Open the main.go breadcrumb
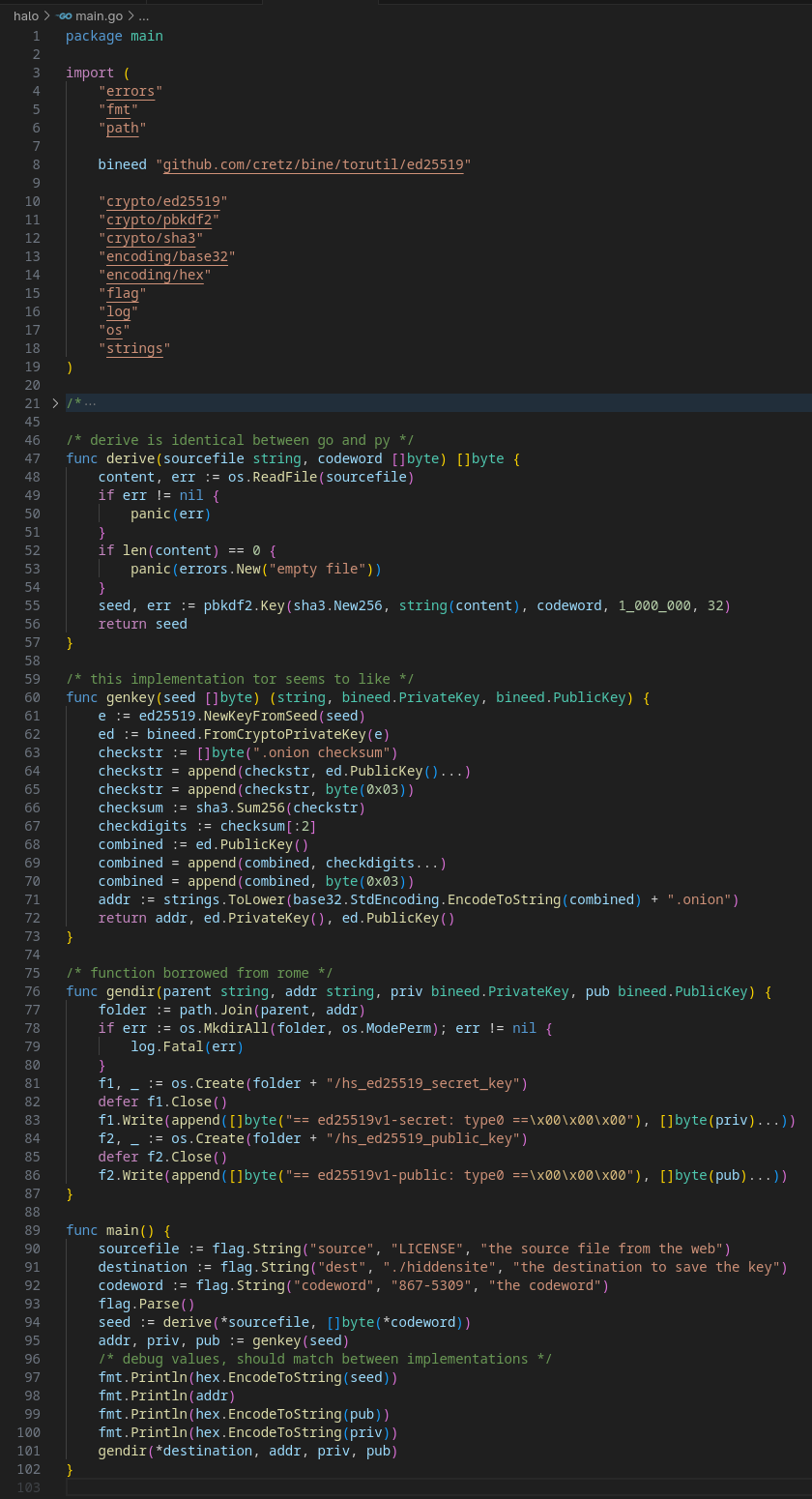Screen dimensions: 812x1499 [x=99, y=16]
